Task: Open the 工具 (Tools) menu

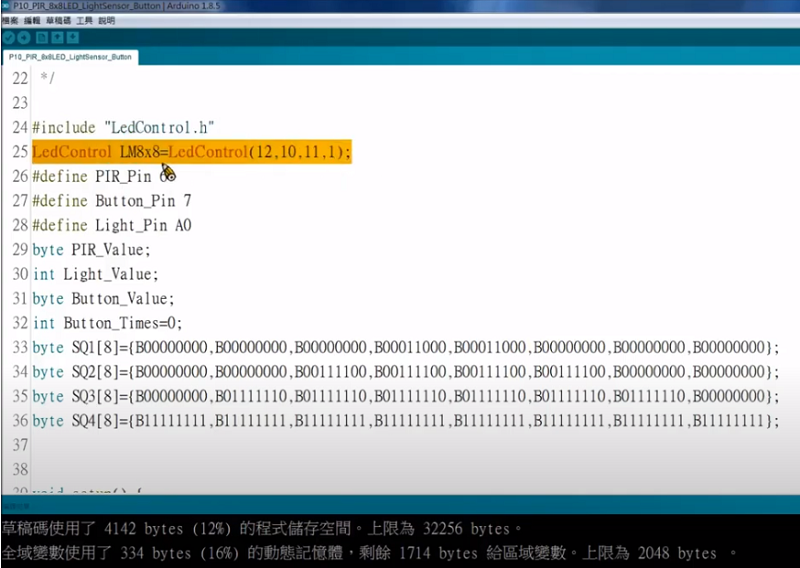Action: (x=84, y=21)
